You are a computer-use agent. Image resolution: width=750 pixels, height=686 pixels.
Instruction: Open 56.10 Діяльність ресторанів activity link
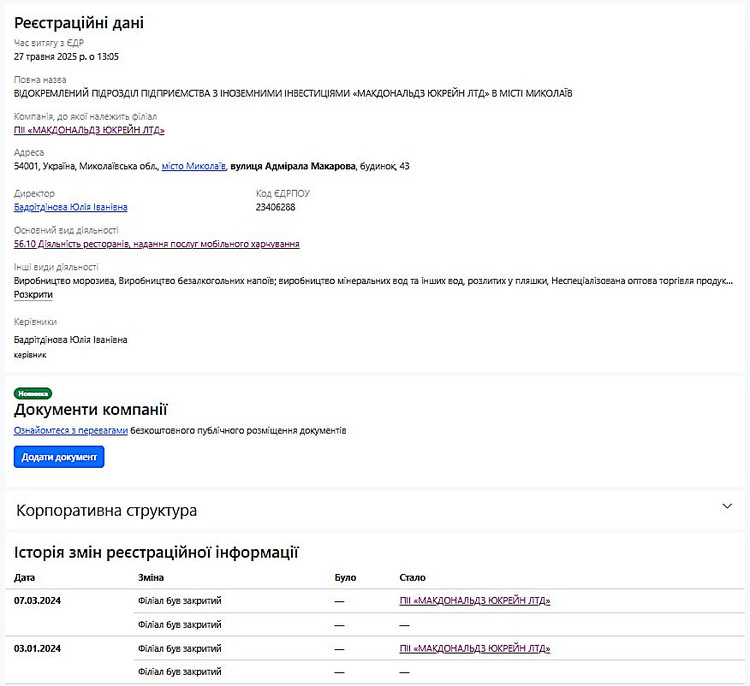coord(157,243)
